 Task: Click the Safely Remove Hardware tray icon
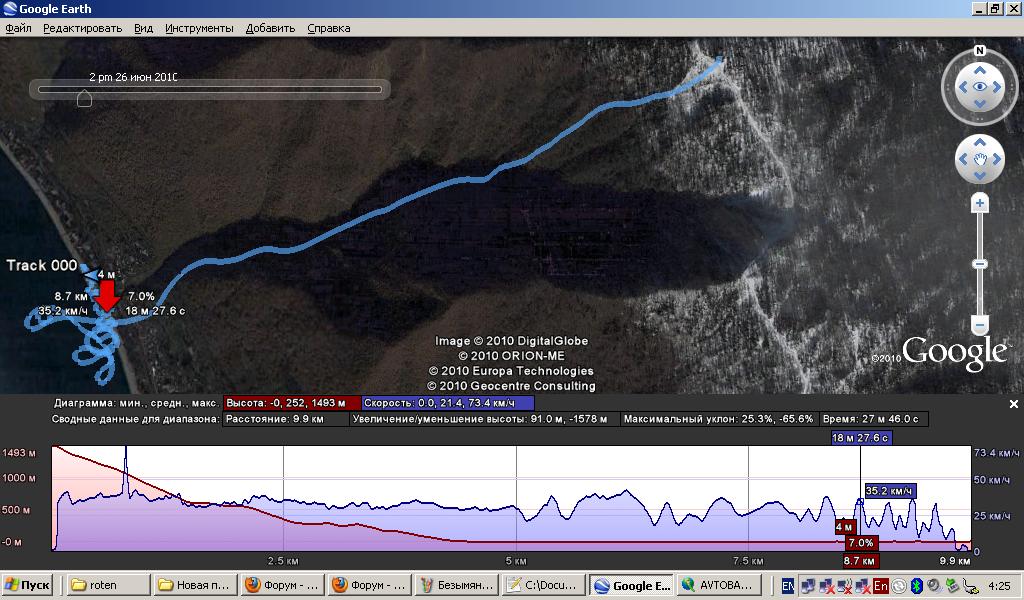click(x=952, y=586)
